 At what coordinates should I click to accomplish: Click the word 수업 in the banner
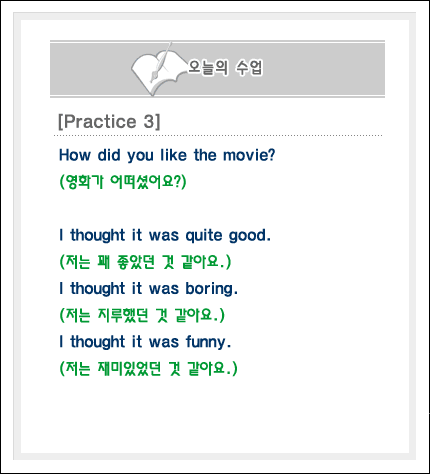tap(249, 68)
